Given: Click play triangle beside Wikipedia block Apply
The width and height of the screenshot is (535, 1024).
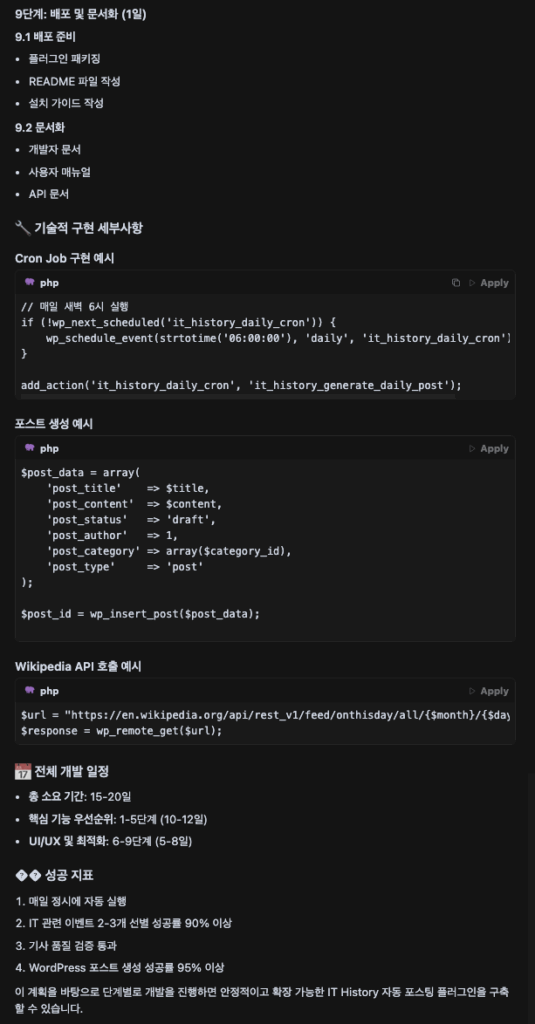Looking at the screenshot, I should click(x=473, y=691).
